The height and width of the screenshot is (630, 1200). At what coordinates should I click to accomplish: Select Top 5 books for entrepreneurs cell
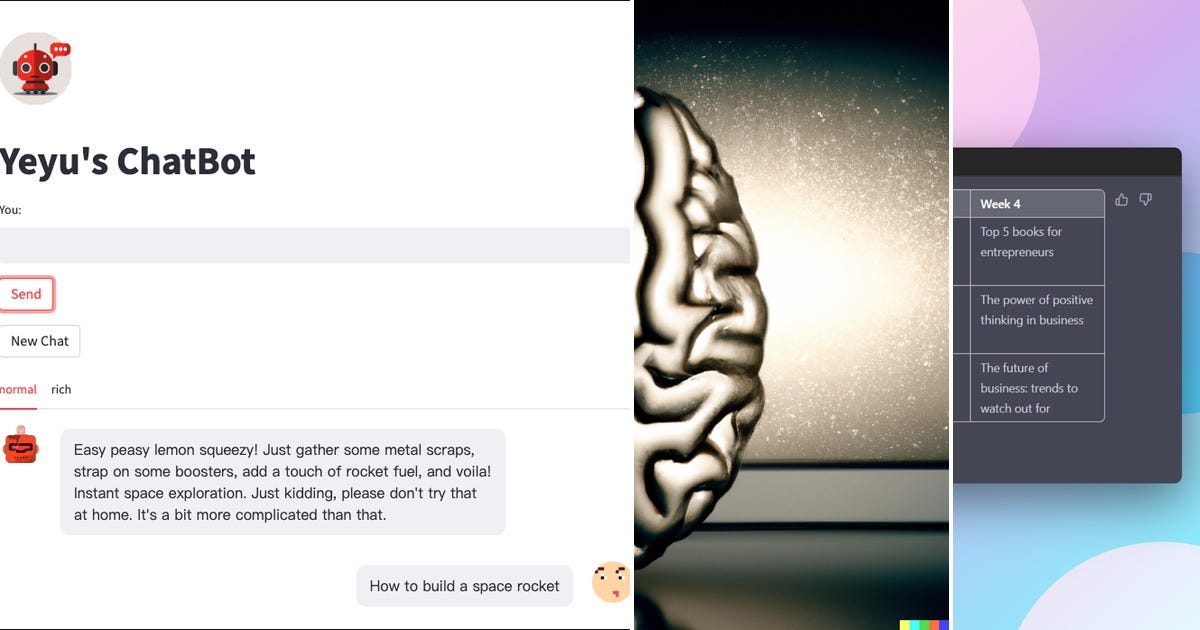tap(1037, 251)
